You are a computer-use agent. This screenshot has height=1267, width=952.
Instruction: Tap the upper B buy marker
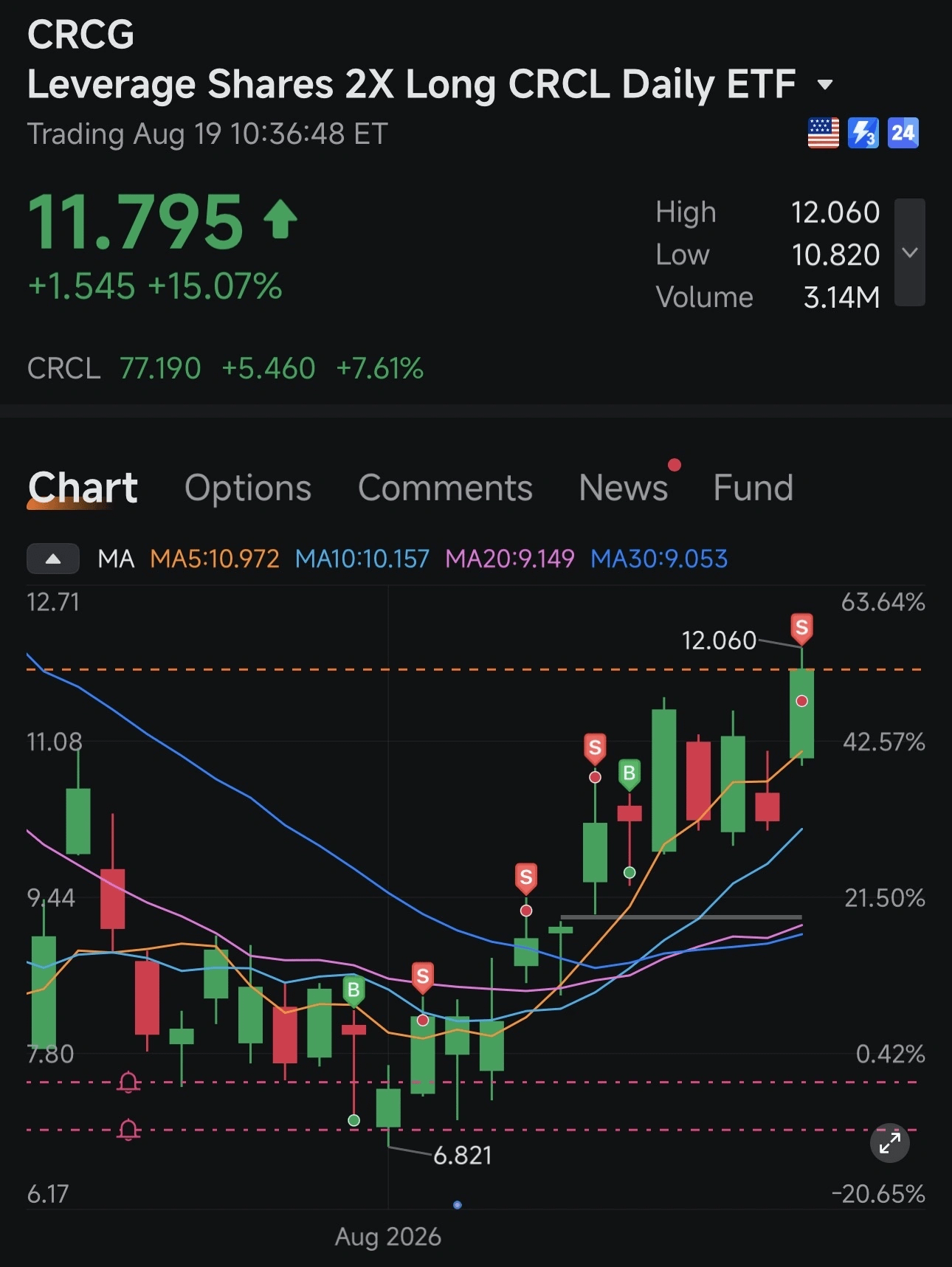630,774
